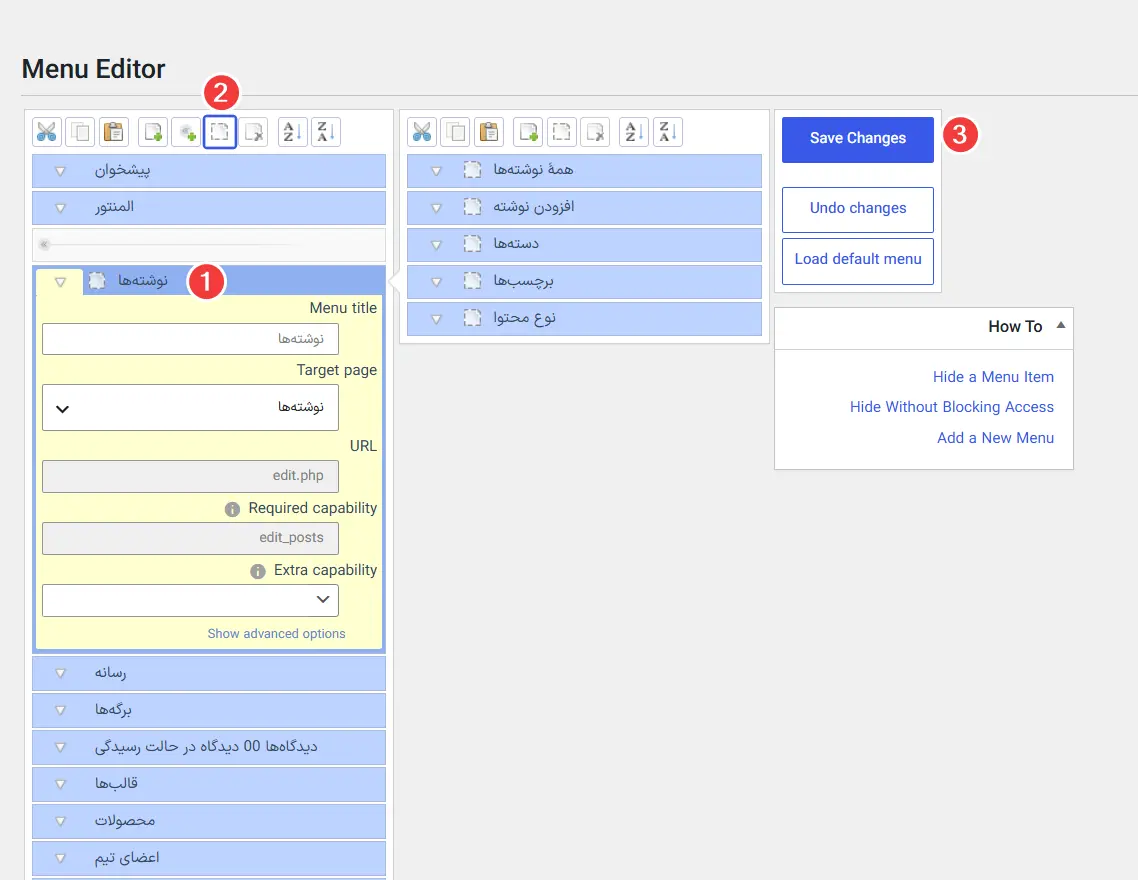
Task: Click the Undo changes button
Action: pyautogui.click(x=858, y=210)
